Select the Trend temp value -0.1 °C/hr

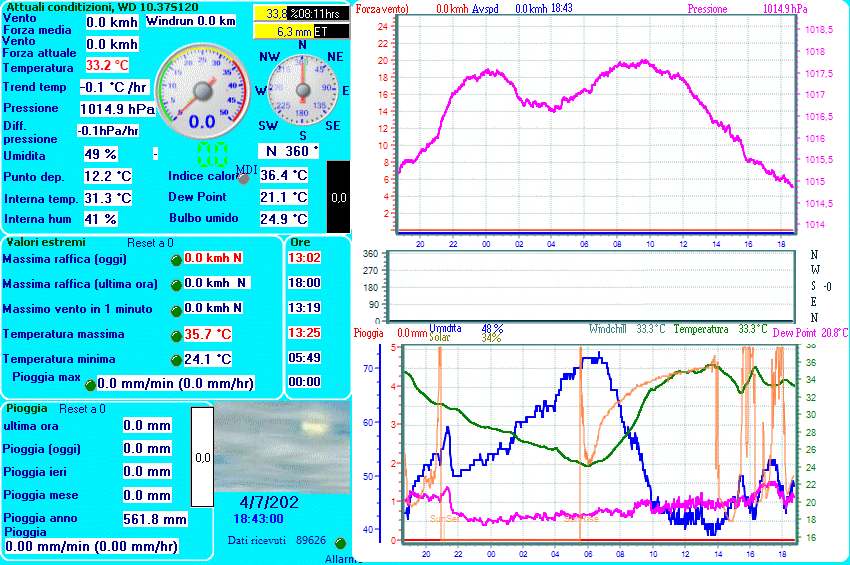click(x=114, y=87)
